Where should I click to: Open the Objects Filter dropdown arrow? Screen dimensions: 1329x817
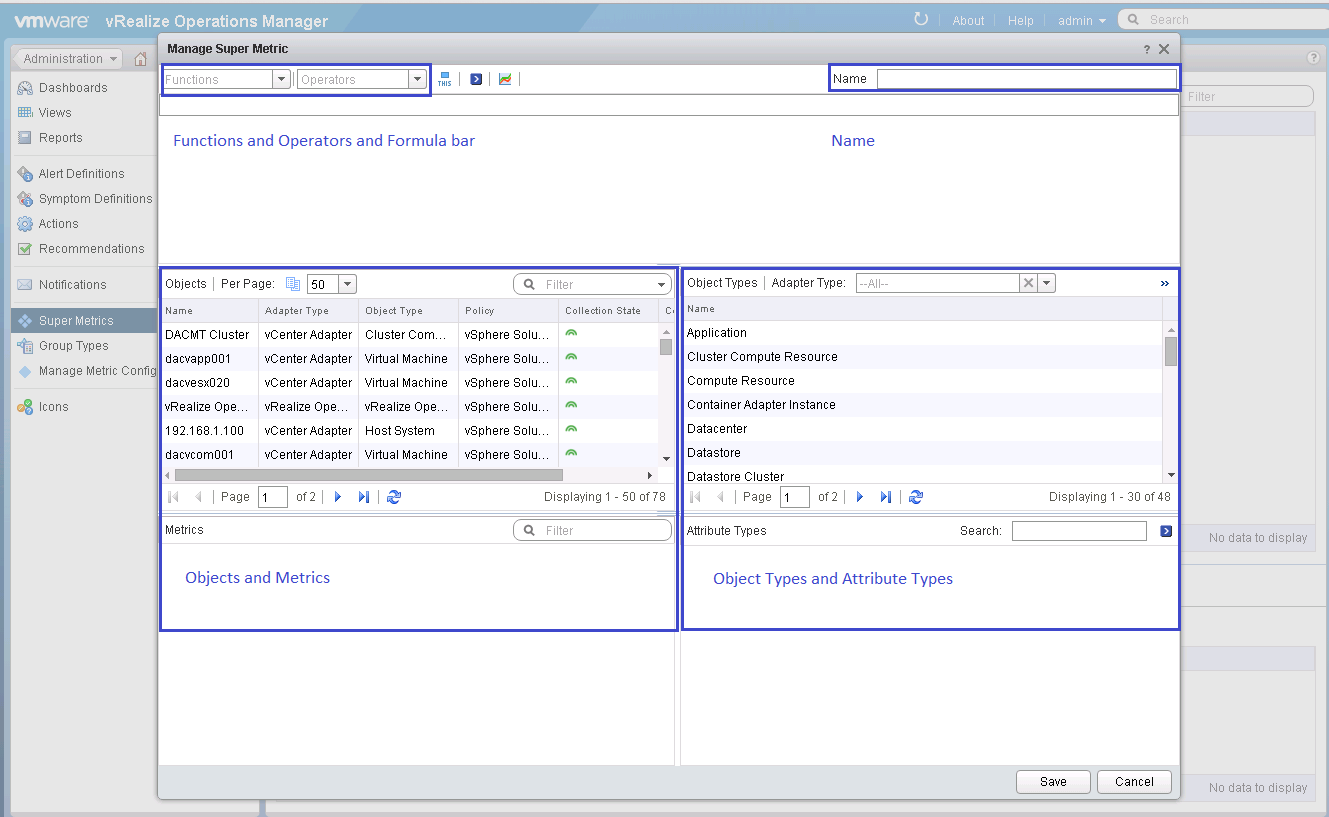tap(661, 285)
